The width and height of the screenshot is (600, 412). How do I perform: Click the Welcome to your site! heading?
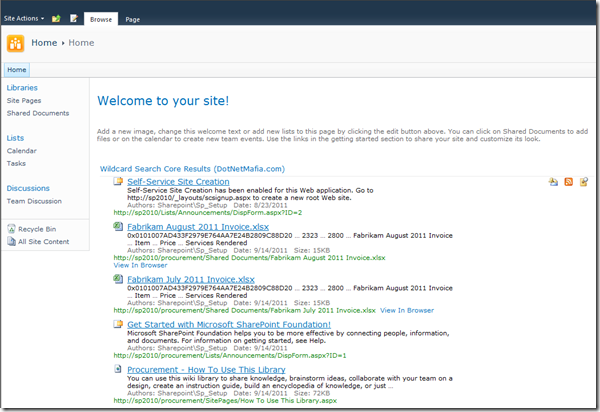(x=163, y=101)
